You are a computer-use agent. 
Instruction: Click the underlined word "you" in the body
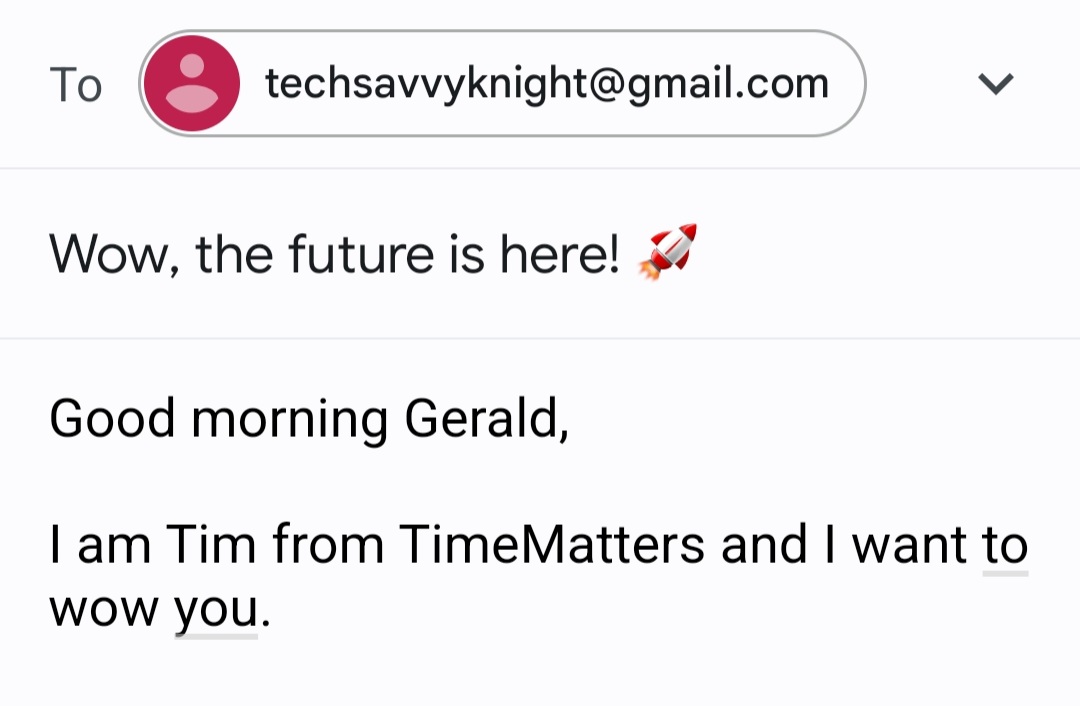(x=216, y=608)
